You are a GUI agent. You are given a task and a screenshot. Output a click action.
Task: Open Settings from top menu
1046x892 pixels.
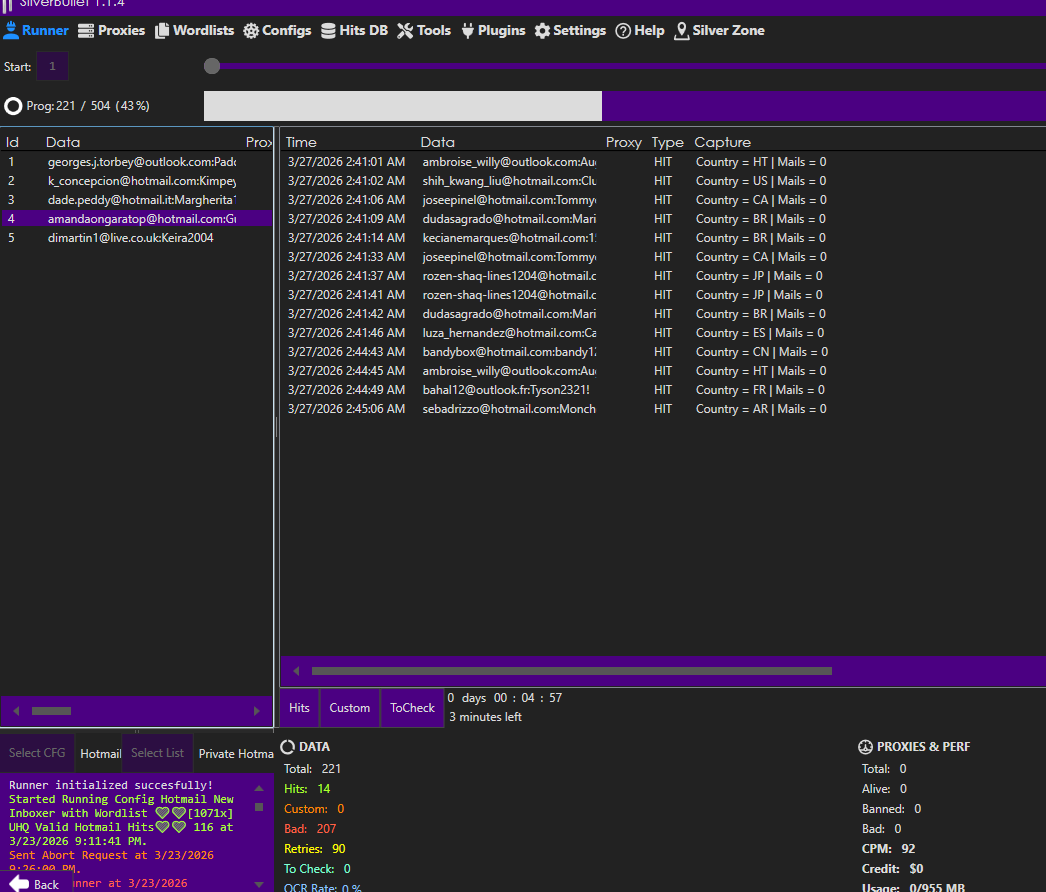(x=570, y=31)
